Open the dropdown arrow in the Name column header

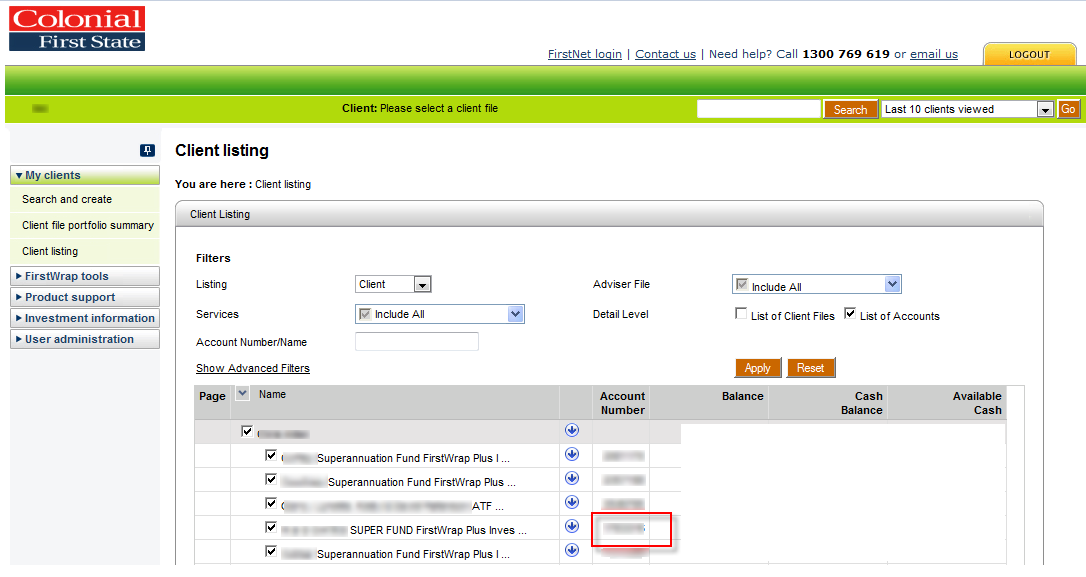[242, 393]
